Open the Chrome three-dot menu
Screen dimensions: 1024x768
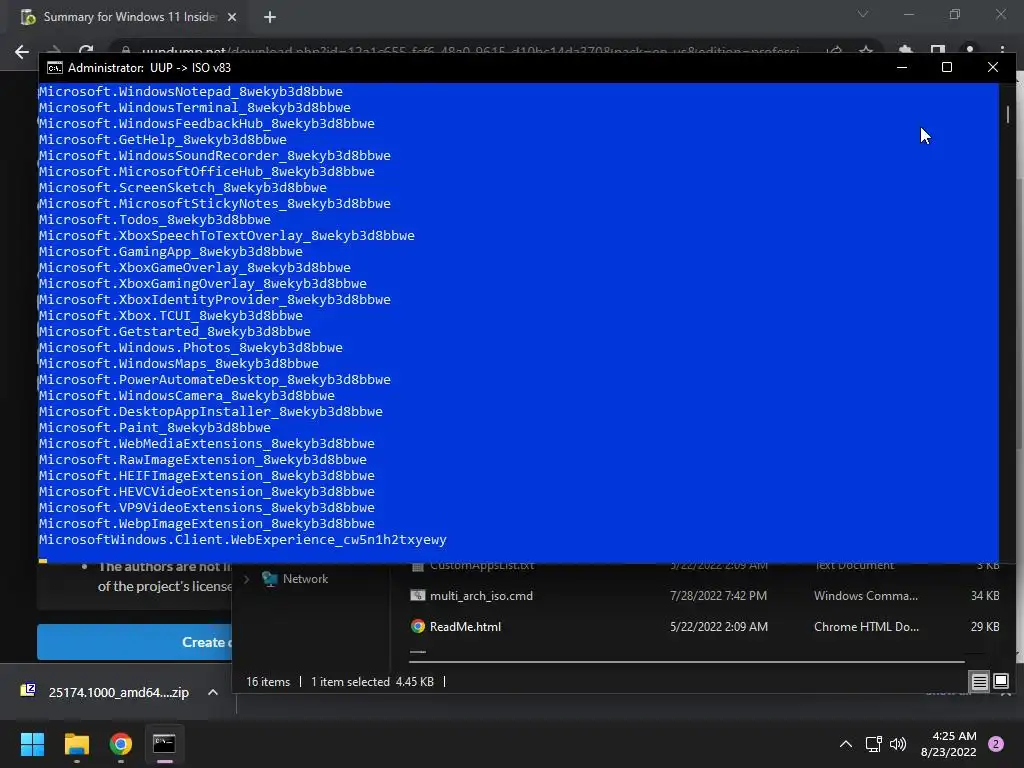[1002, 52]
